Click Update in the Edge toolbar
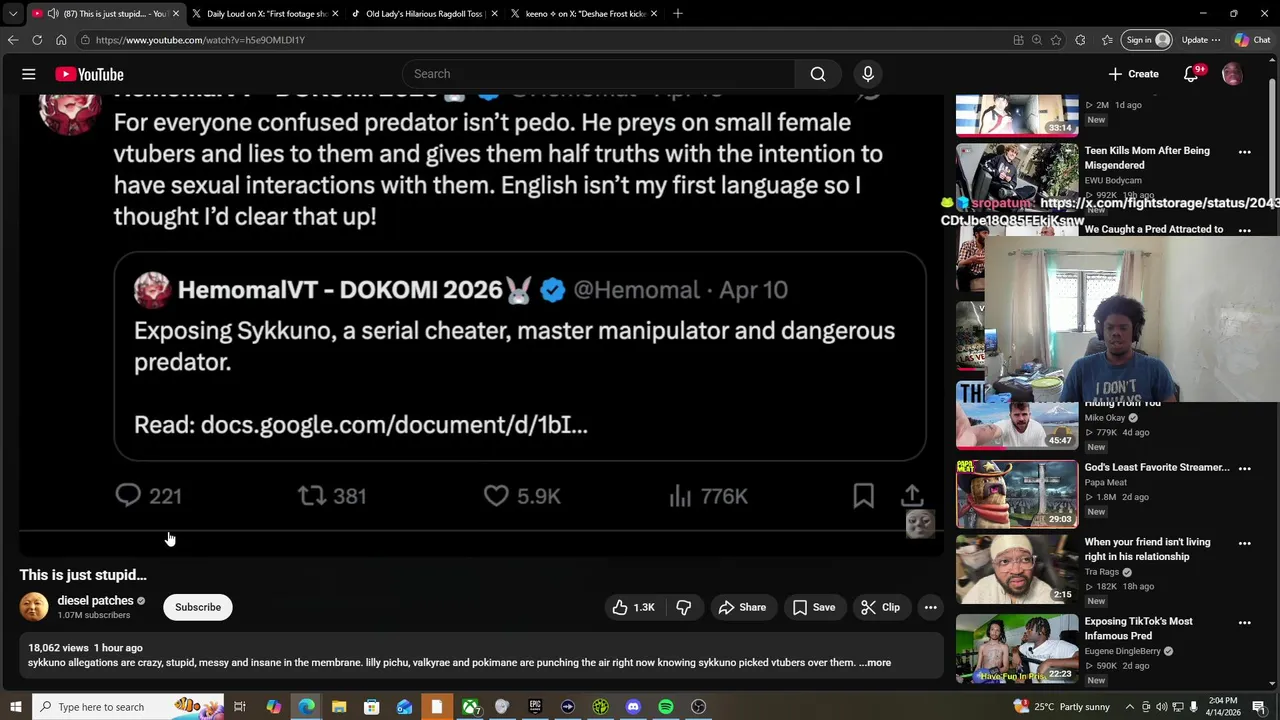Viewport: 1280px width, 720px height. (1194, 40)
